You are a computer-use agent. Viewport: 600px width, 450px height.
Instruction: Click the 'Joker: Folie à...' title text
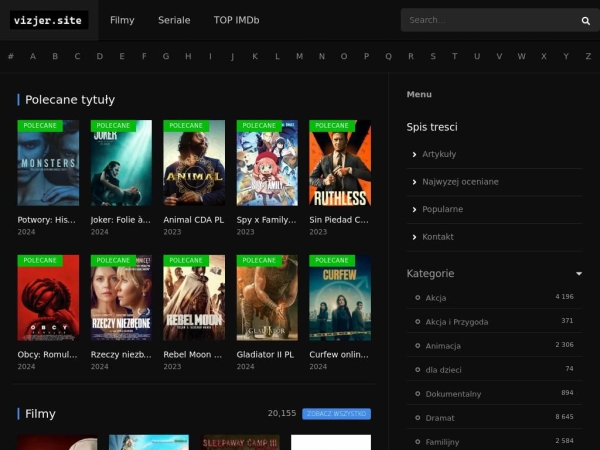121,220
